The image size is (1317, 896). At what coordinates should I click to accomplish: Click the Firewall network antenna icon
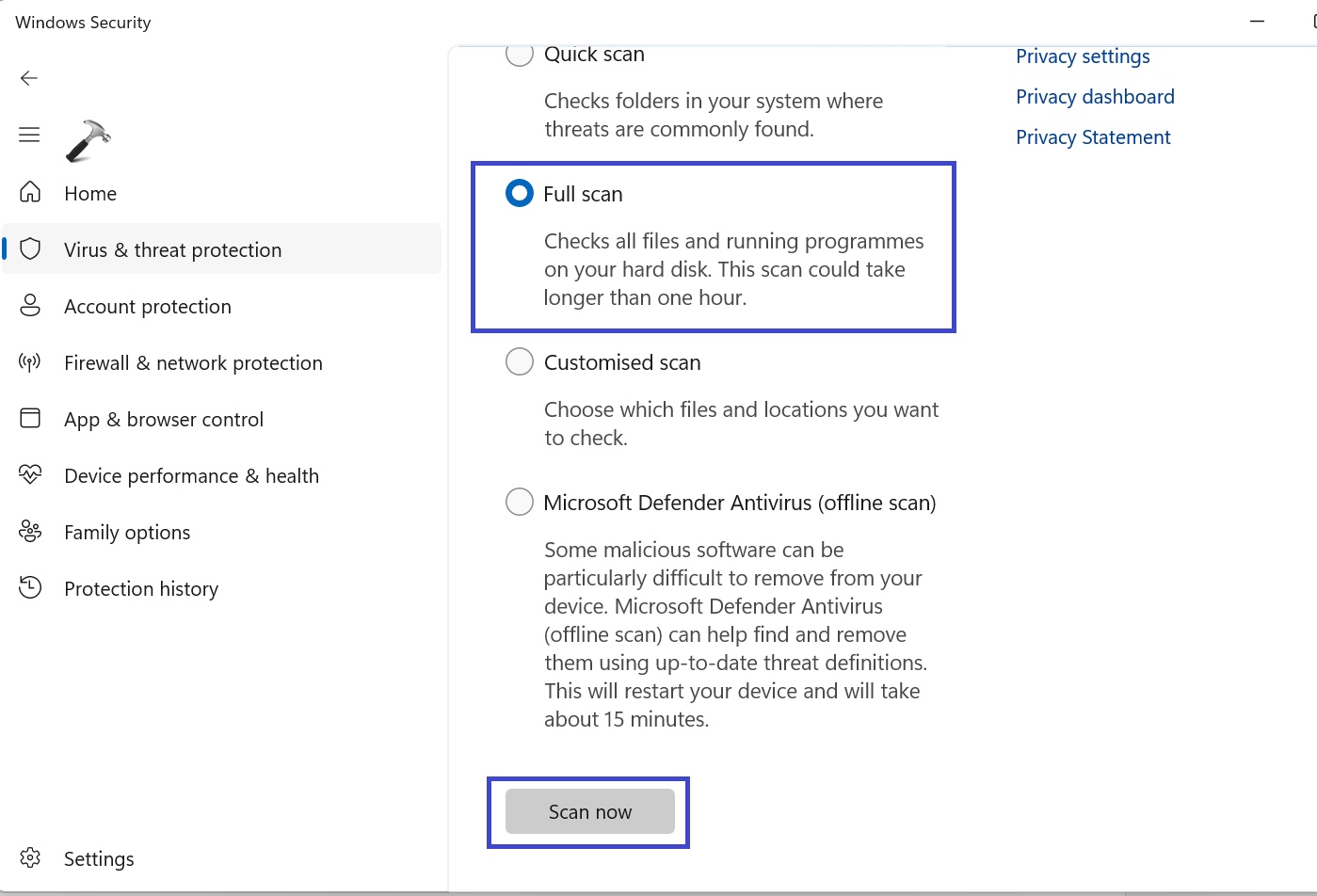click(x=30, y=362)
